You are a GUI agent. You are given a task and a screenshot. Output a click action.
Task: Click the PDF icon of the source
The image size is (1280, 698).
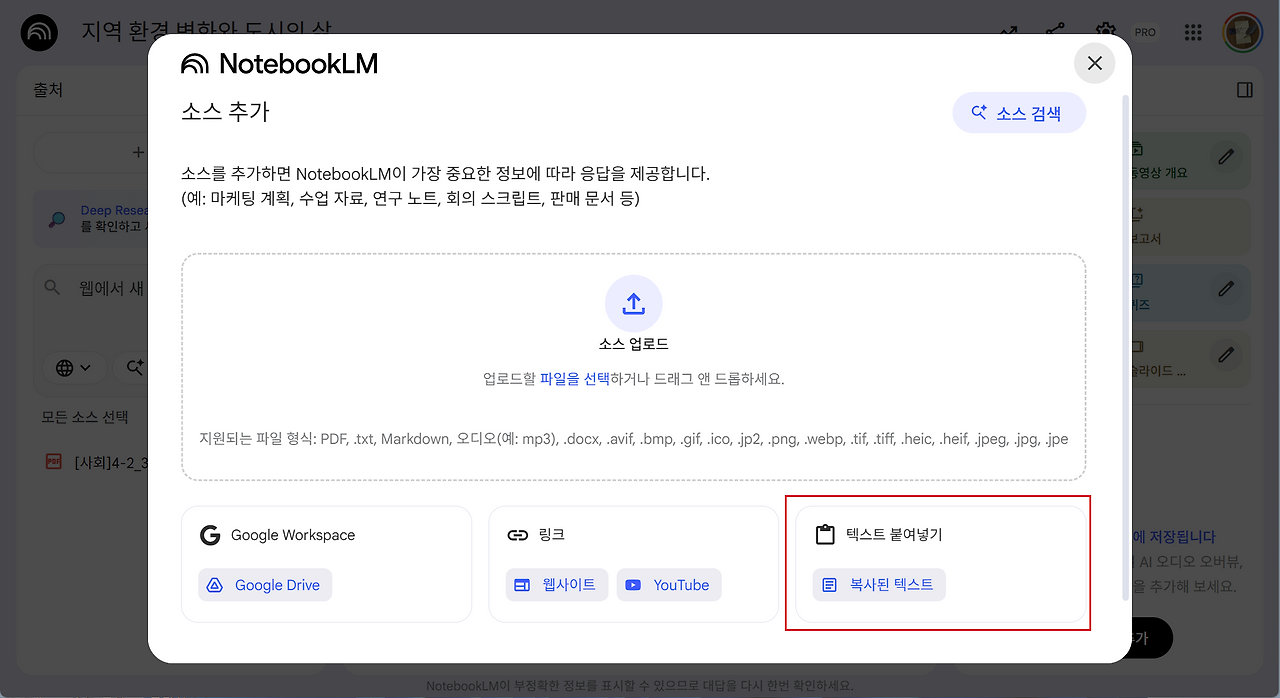click(x=53, y=461)
